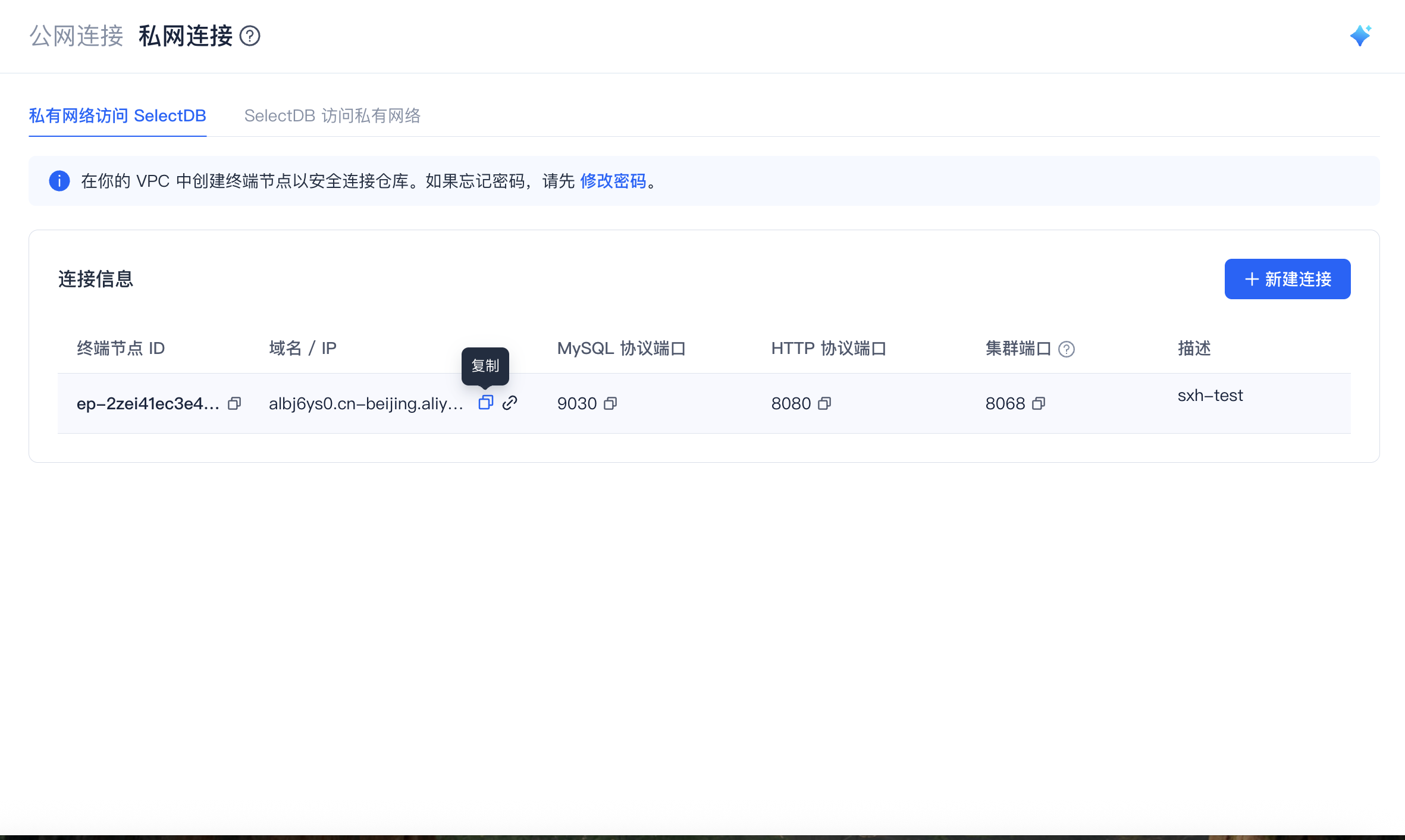
Task: Follow the 修改密码 link
Action: [x=613, y=181]
